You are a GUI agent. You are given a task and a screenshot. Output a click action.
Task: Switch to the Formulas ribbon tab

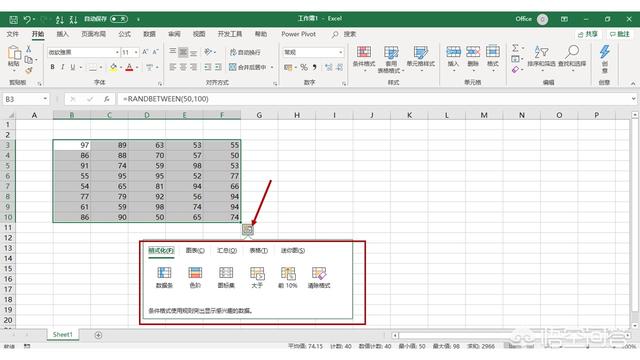point(124,34)
